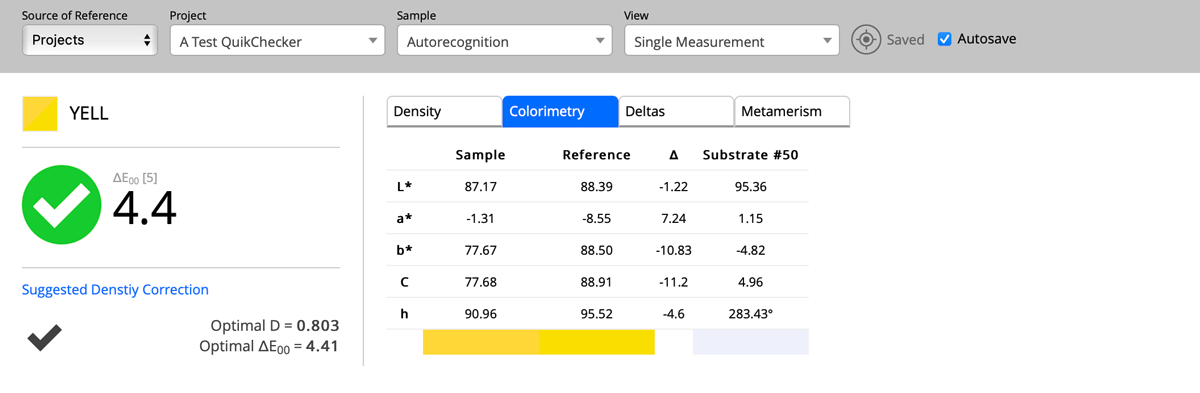Click the Reference column header
The image size is (1200, 393).
pyautogui.click(x=597, y=155)
